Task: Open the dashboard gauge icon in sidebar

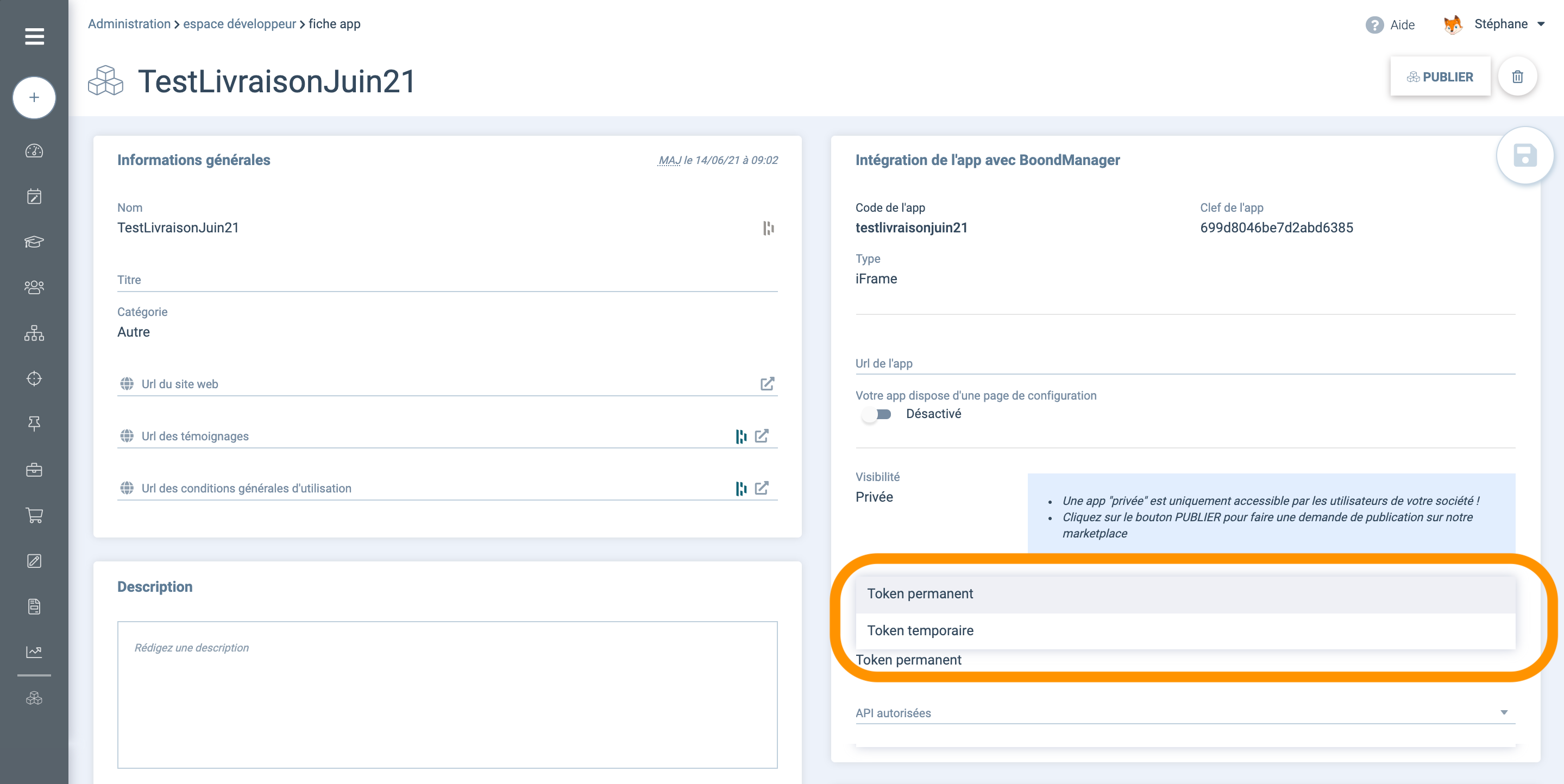Action: 34,150
